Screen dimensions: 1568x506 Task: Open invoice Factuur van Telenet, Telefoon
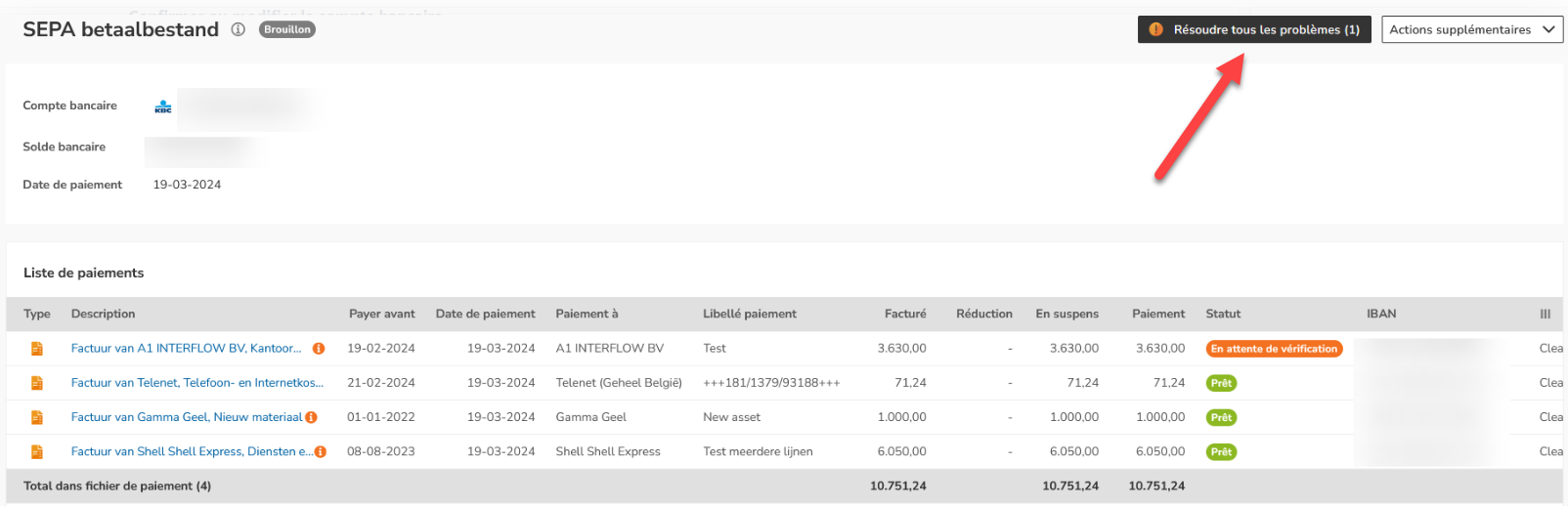pyautogui.click(x=197, y=383)
